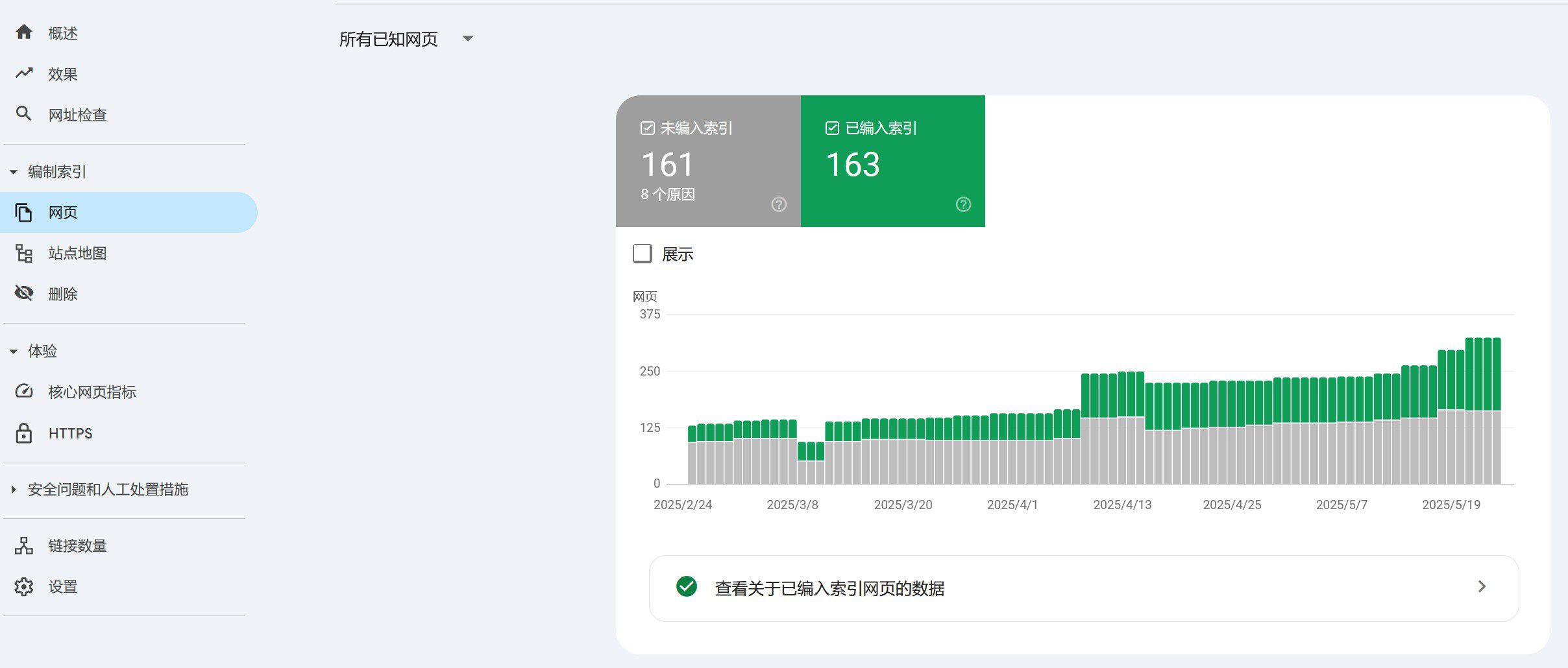Select the 网址检查 magnifier icon
The width and height of the screenshot is (1568, 668).
(24, 114)
